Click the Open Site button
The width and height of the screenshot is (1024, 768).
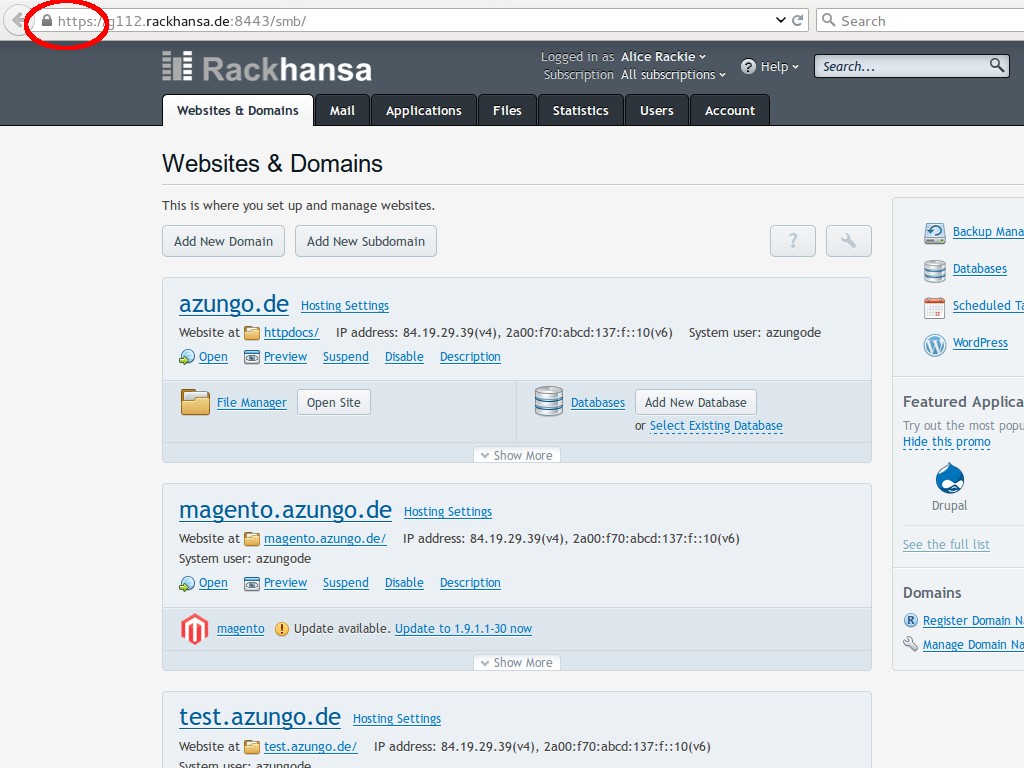point(334,402)
